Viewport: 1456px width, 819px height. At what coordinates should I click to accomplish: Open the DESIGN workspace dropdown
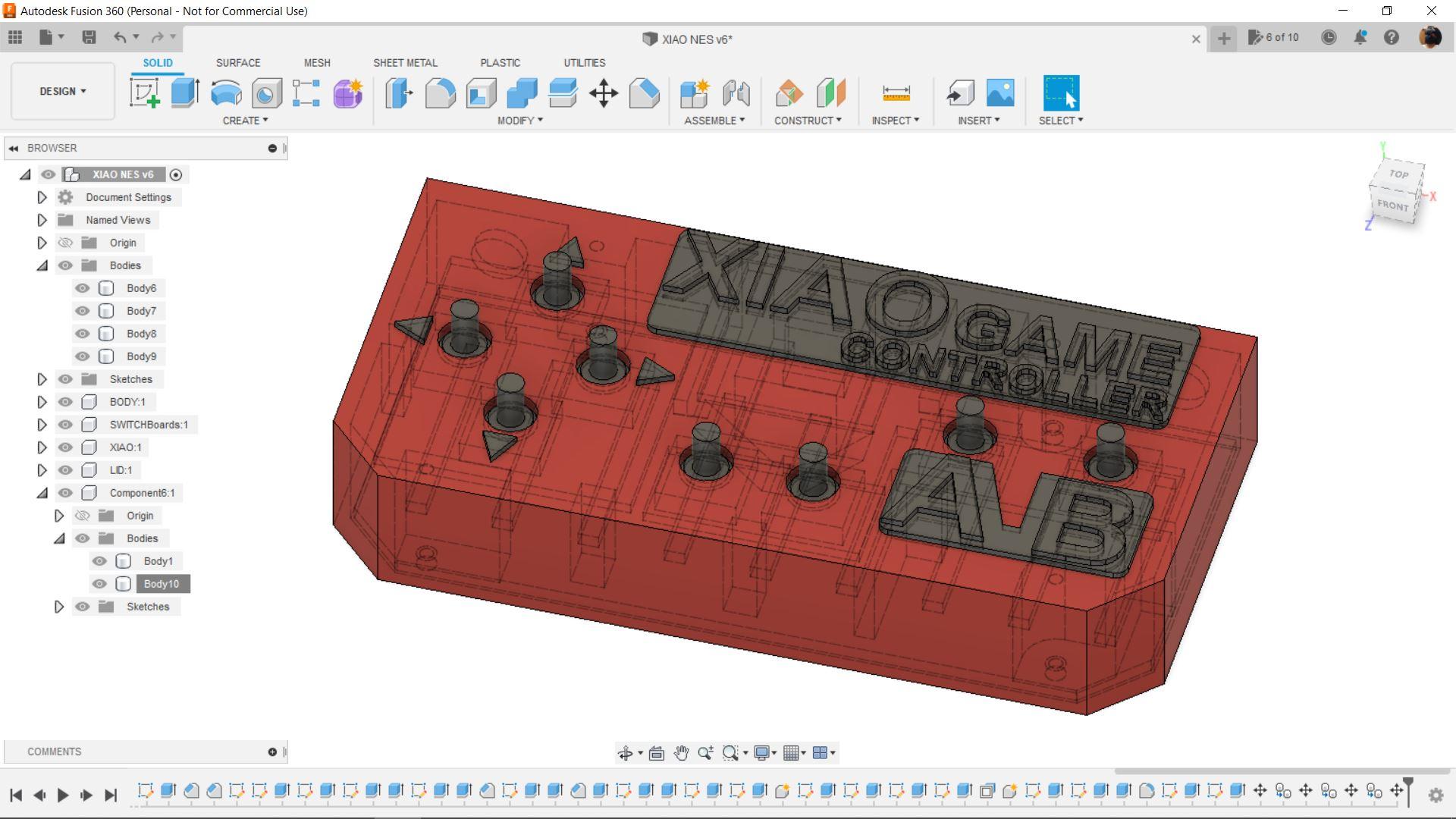point(63,91)
